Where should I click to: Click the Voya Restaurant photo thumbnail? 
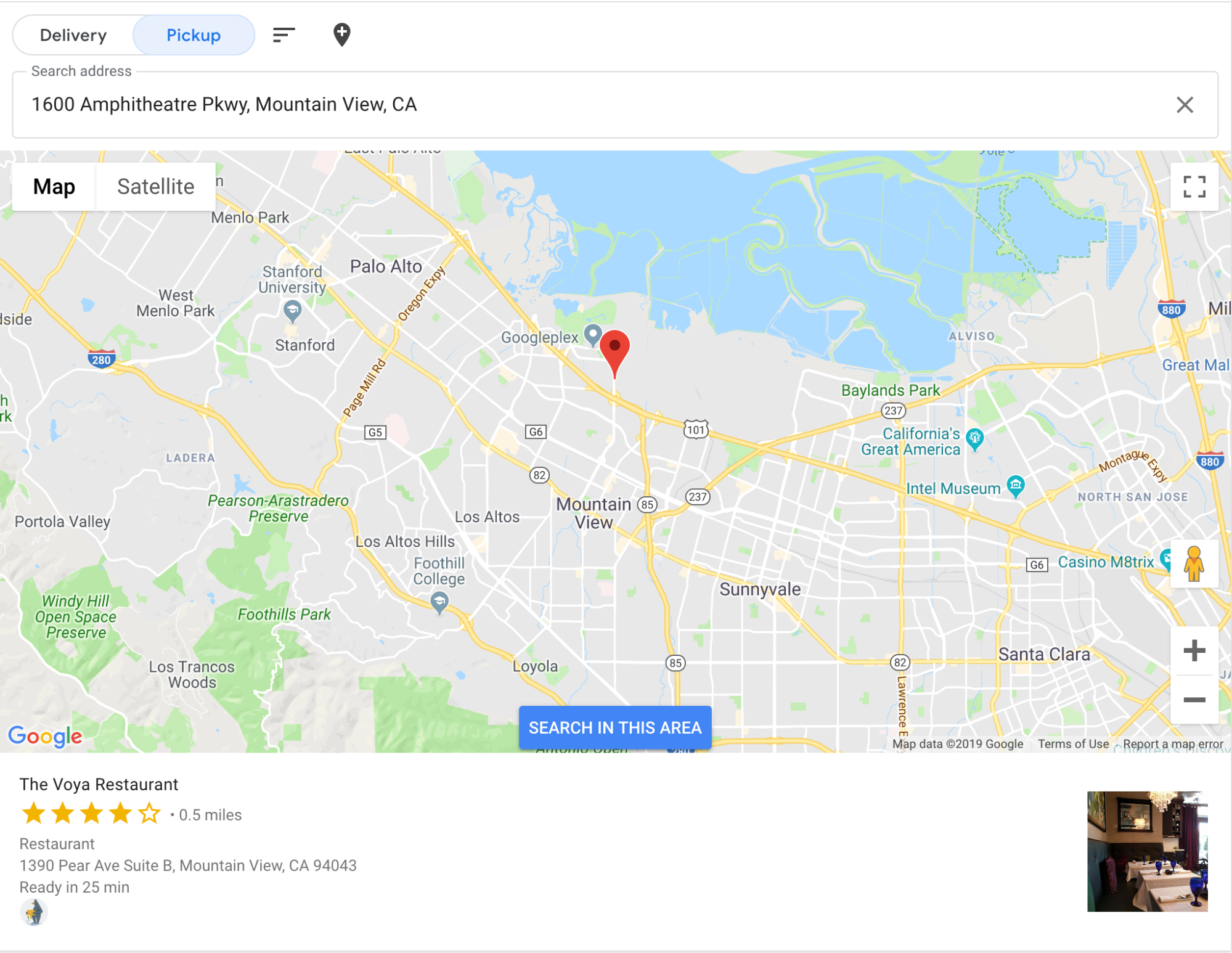pyautogui.click(x=1147, y=851)
